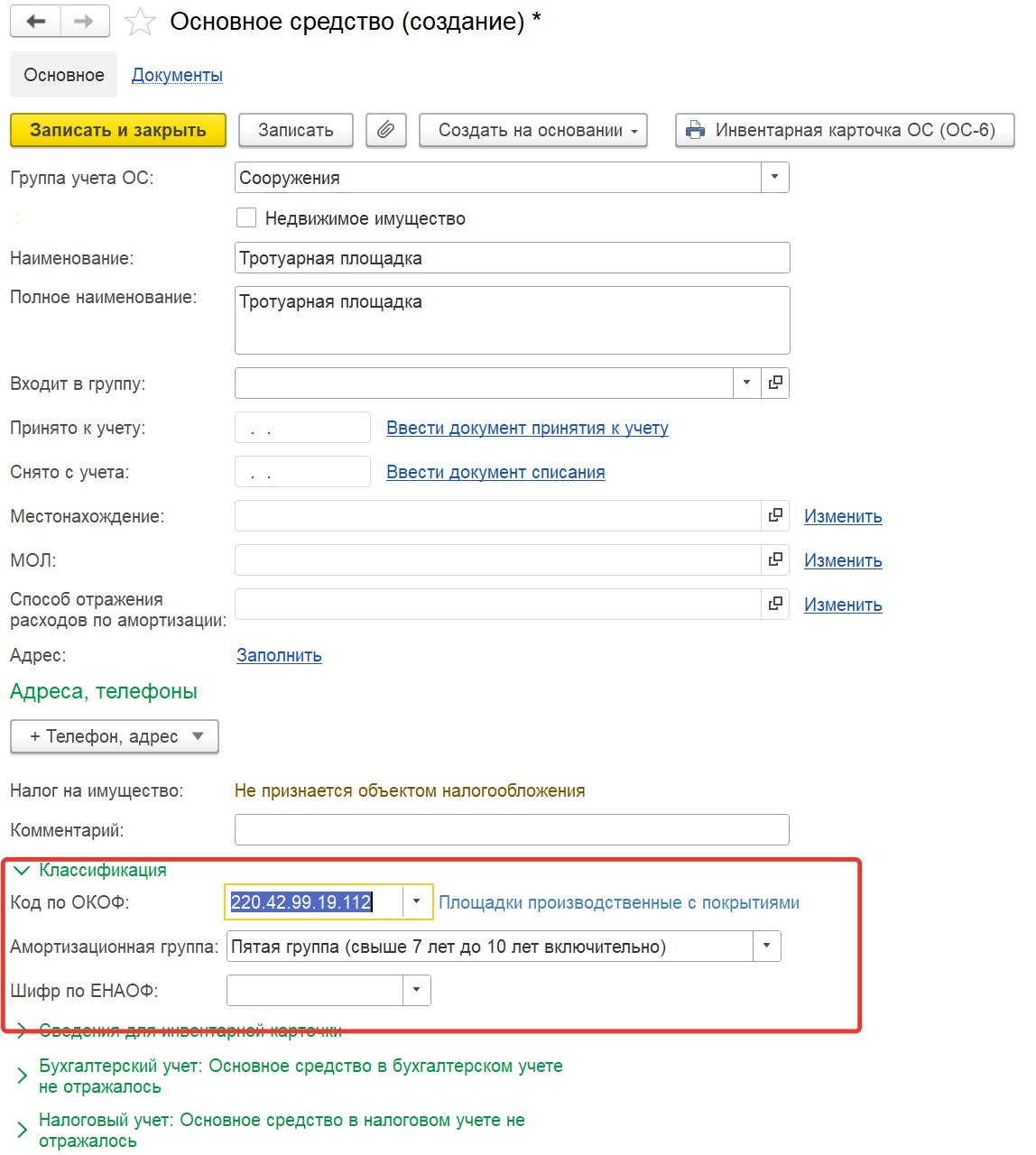This screenshot has height=1155, width=1036.
Task: Open the 'Создать на основании' dropdown
Action: 533,130
